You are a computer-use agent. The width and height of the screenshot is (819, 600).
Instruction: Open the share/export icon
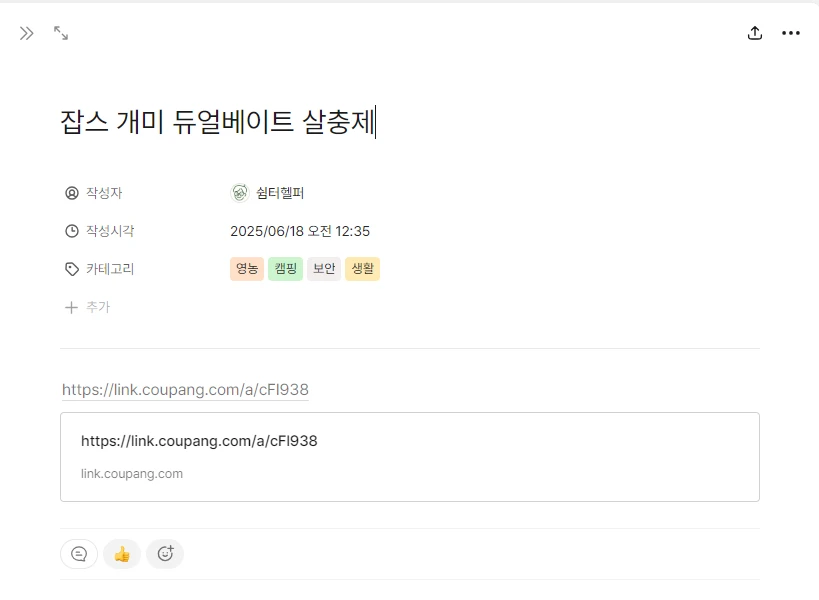[x=755, y=33]
